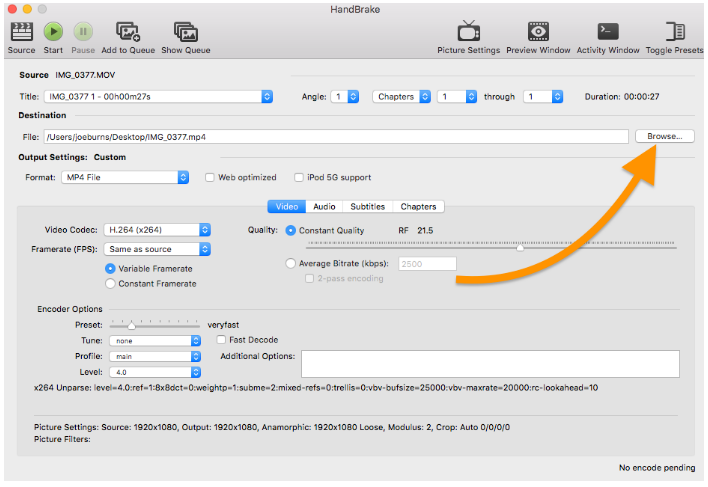Screen dimensions: 708x487
Task: Click the Picture Settings summary line
Action: coord(272,427)
